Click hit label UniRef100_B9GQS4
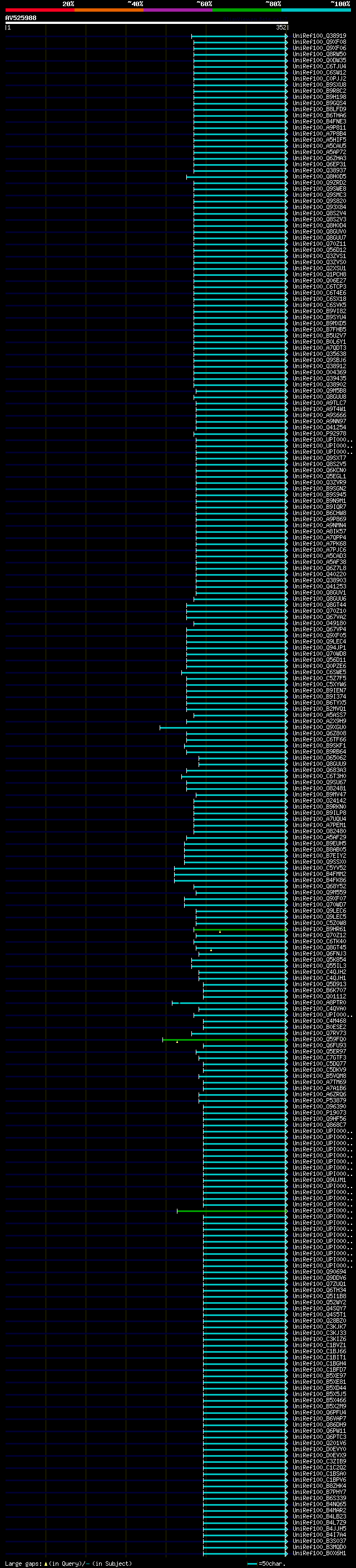356x1568 pixels. (x=319, y=103)
